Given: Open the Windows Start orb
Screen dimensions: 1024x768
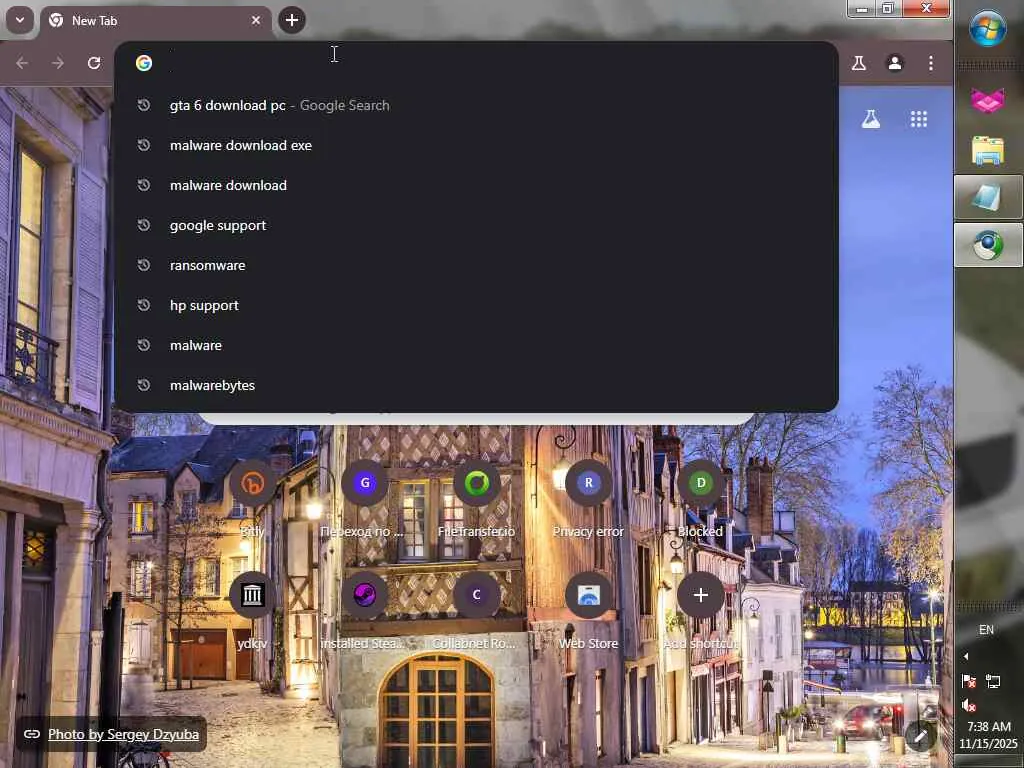Looking at the screenshot, I should (x=987, y=27).
